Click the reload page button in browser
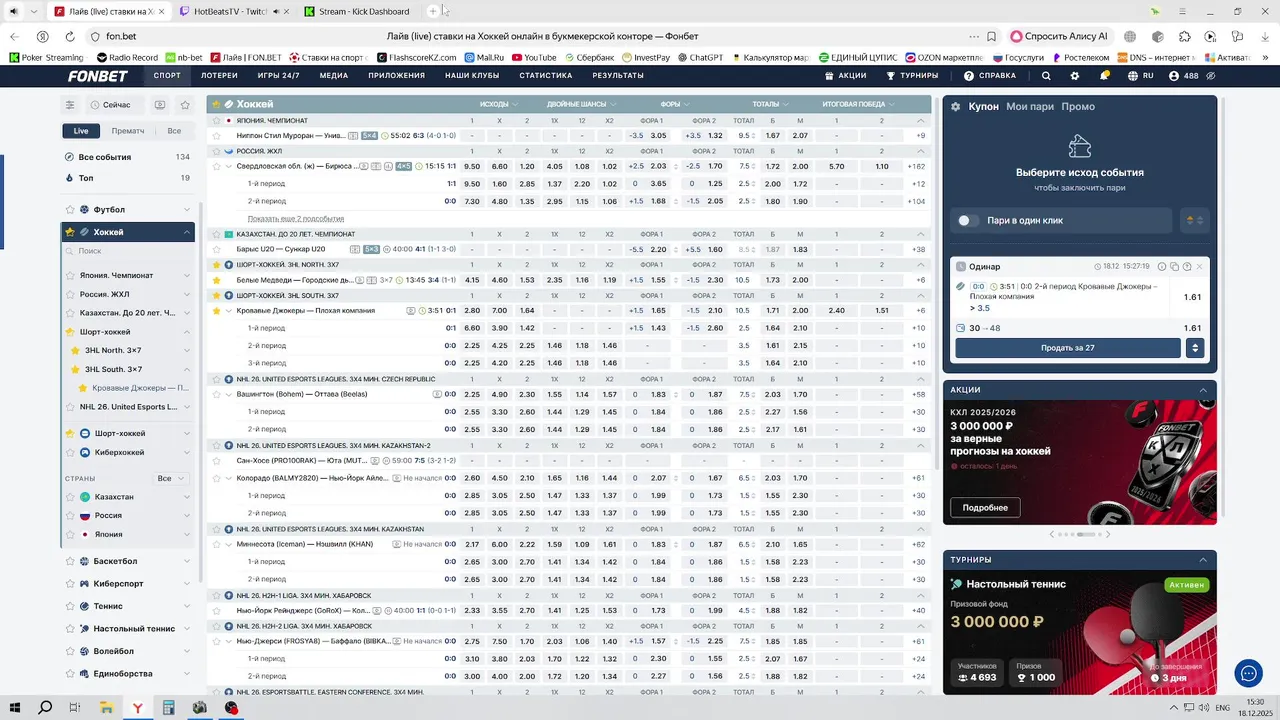The height and width of the screenshot is (720, 1280). pyautogui.click(x=70, y=36)
